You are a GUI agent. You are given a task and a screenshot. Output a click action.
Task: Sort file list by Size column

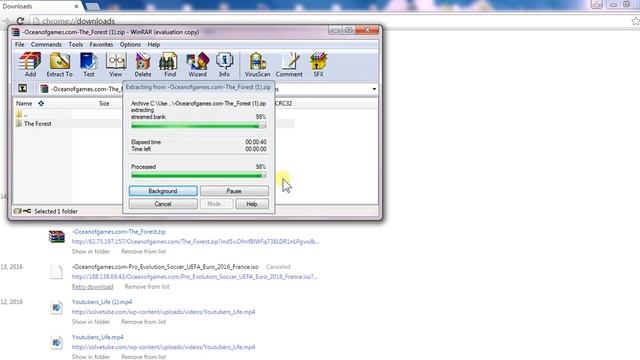coord(104,104)
